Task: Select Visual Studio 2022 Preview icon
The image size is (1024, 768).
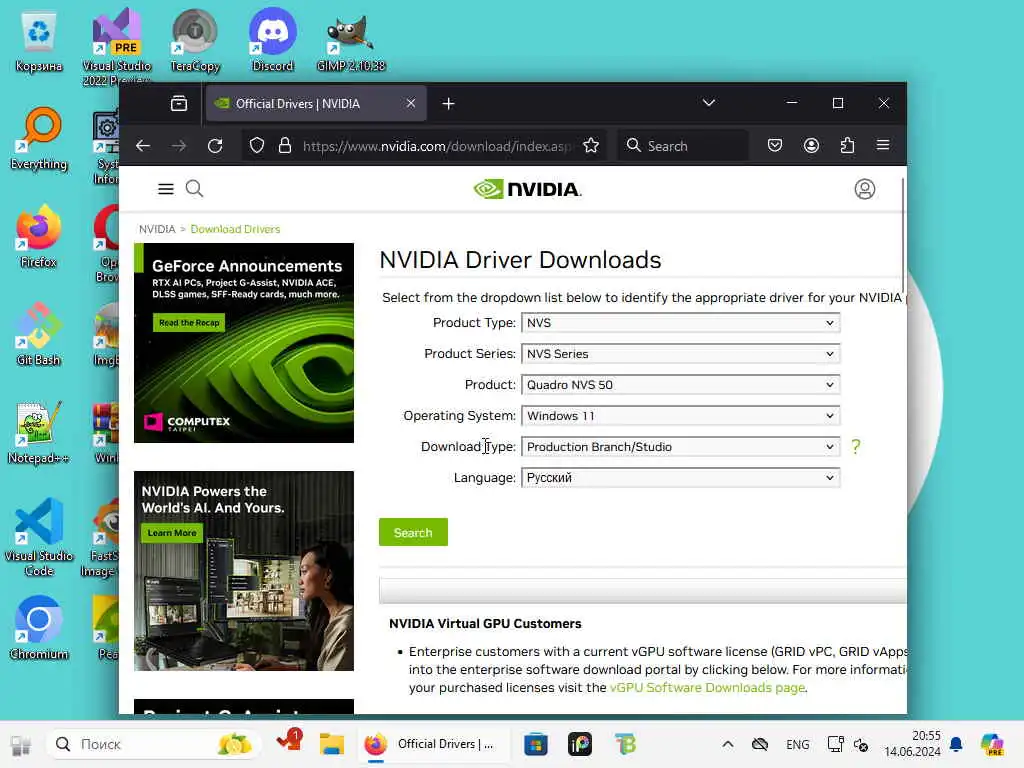Action: 116,47
